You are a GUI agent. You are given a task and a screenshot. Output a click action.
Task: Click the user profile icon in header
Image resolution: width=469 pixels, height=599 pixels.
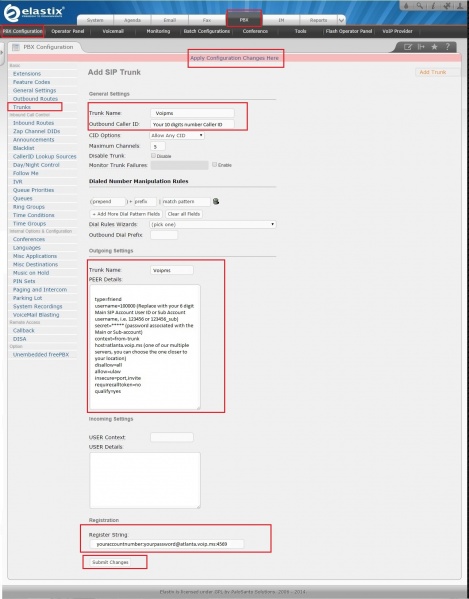tap(461, 5)
